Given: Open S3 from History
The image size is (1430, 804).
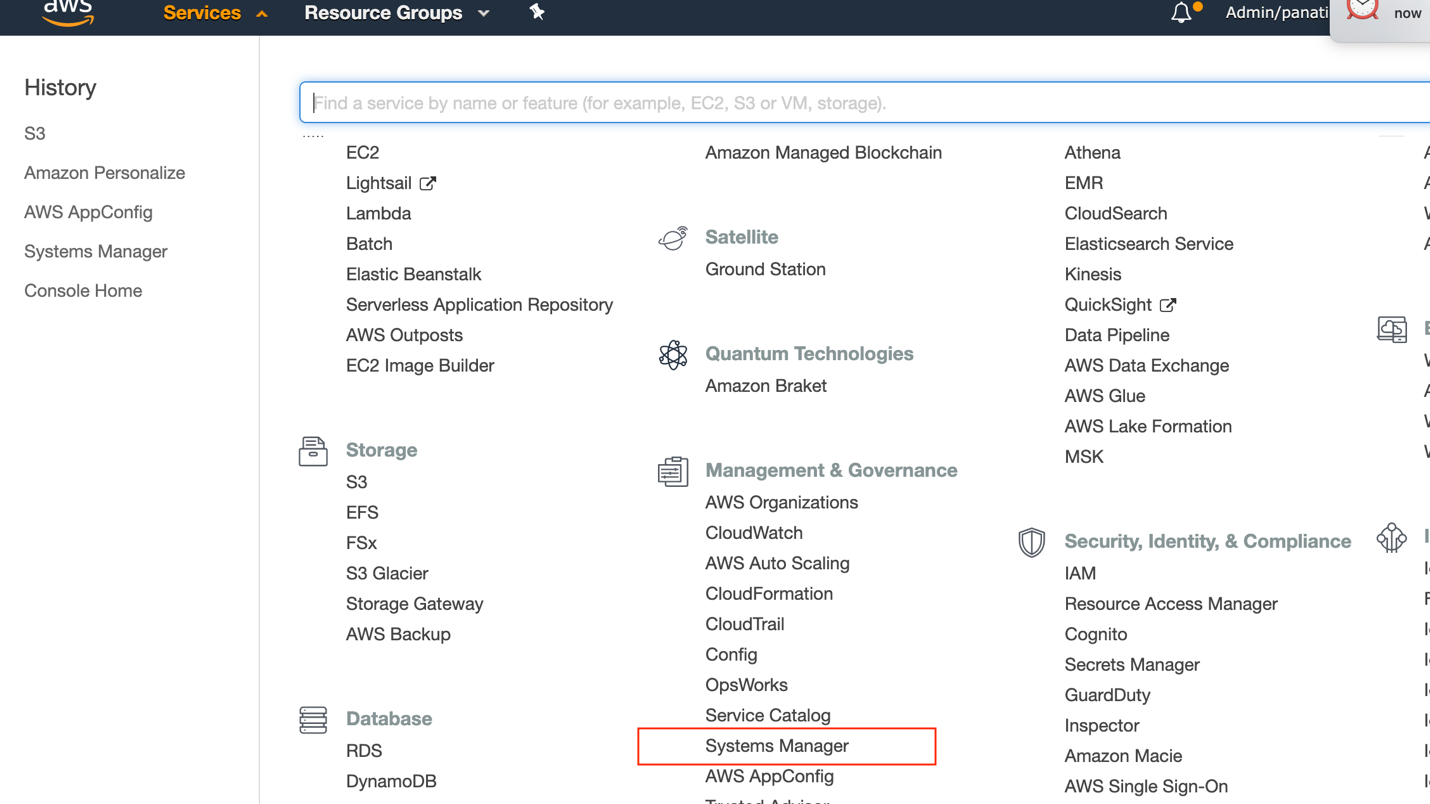Looking at the screenshot, I should (x=35, y=134).
